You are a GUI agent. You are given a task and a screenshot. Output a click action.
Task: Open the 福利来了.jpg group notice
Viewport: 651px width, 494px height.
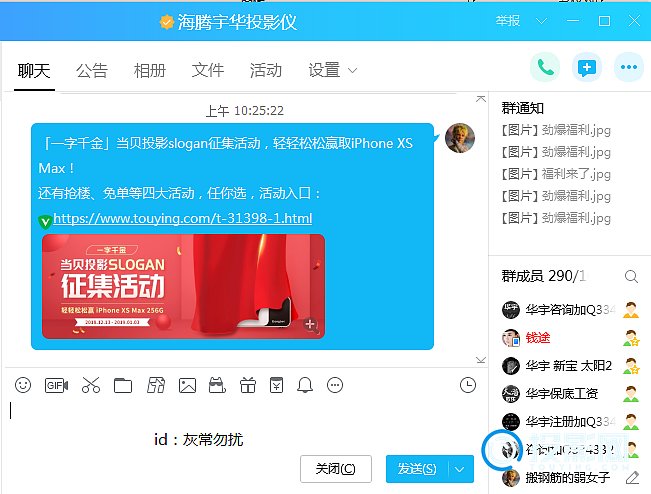pyautogui.click(x=556, y=174)
